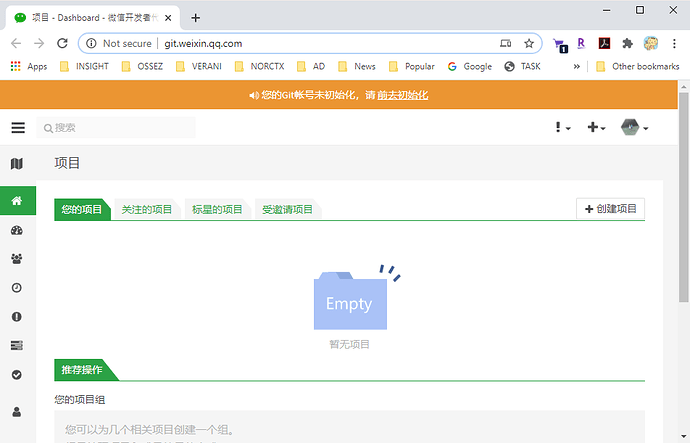The width and height of the screenshot is (690, 443).
Task: Expand the plus create-new dropdown
Action: [596, 128]
